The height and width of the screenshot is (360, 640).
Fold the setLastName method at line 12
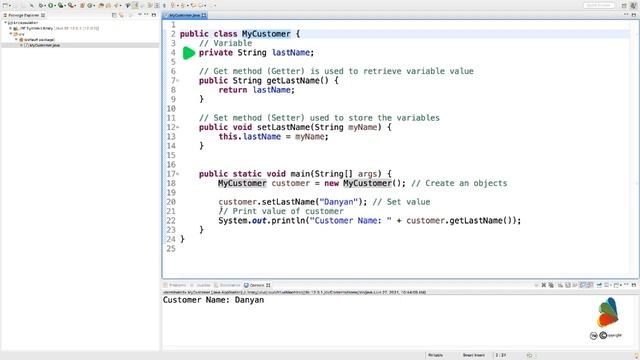[x=178, y=127]
